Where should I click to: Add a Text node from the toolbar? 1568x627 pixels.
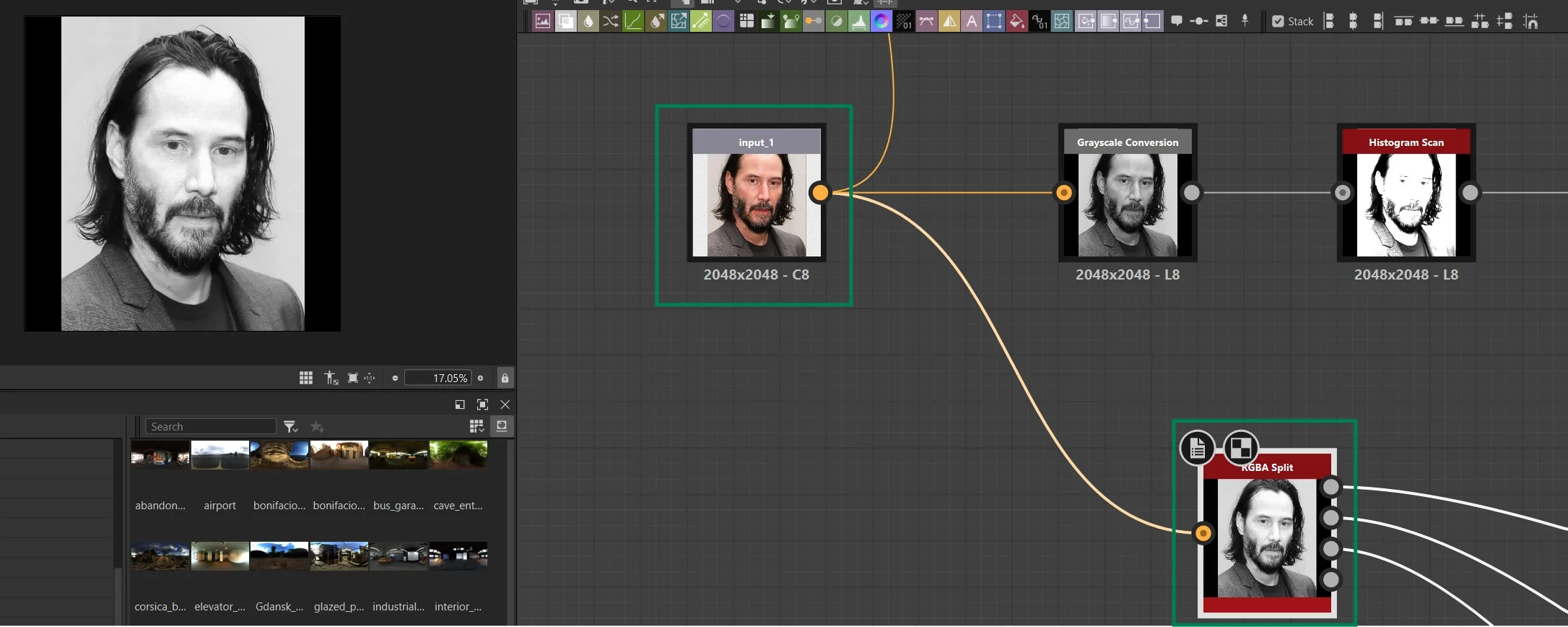[x=972, y=21]
